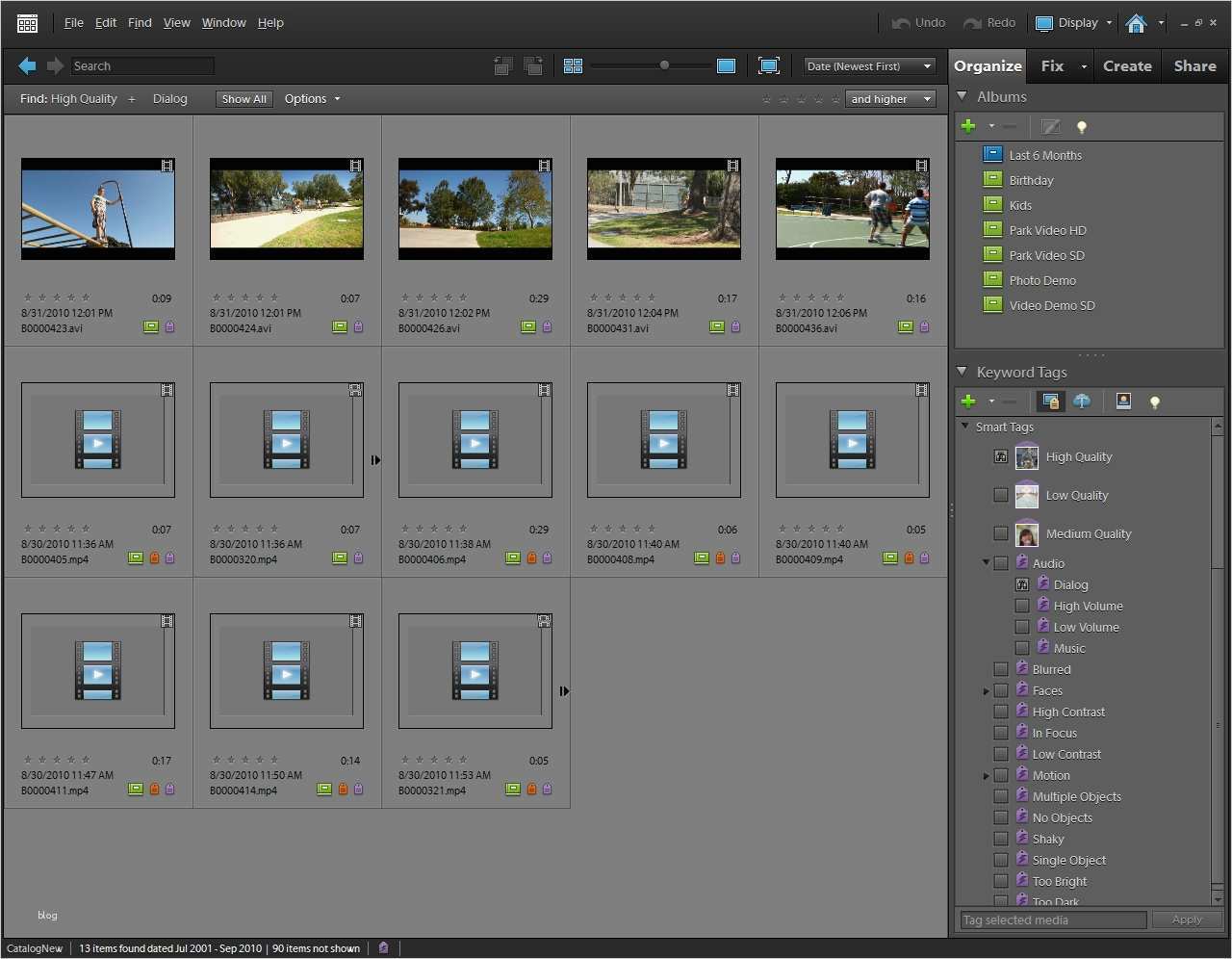Expand the Faces smart tag category

click(x=986, y=689)
